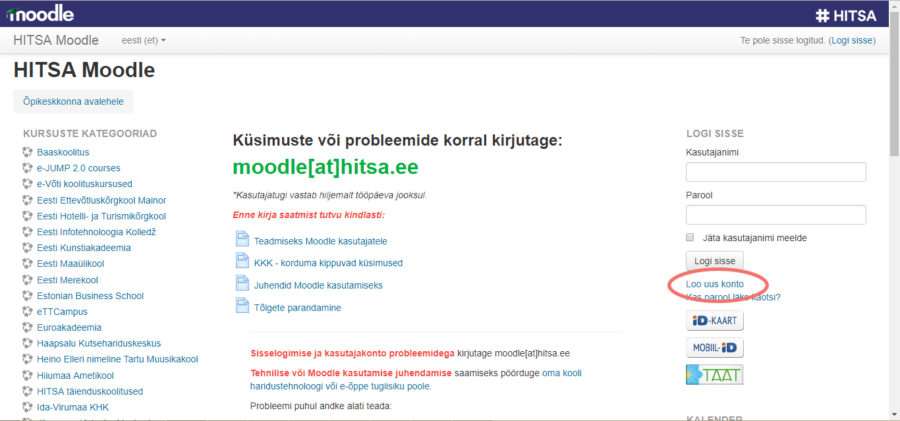The width and height of the screenshot is (900, 421).
Task: Click the Eesti Maaülikool category icon
Action: [27, 264]
